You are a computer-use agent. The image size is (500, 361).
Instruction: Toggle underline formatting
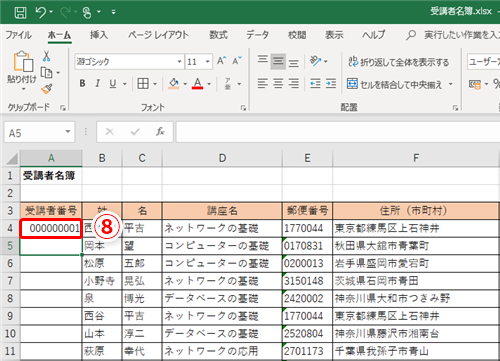pyautogui.click(x=113, y=83)
